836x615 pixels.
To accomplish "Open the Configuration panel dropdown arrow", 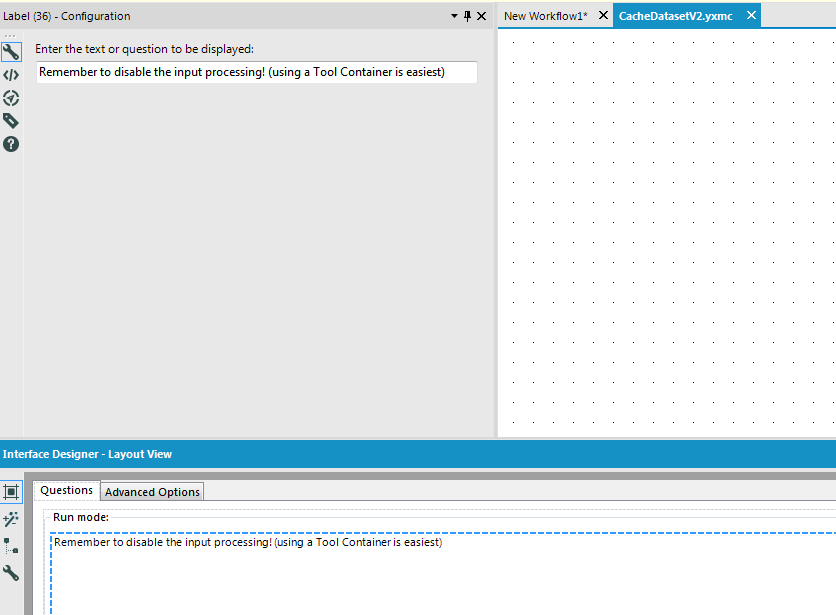I will coord(454,16).
